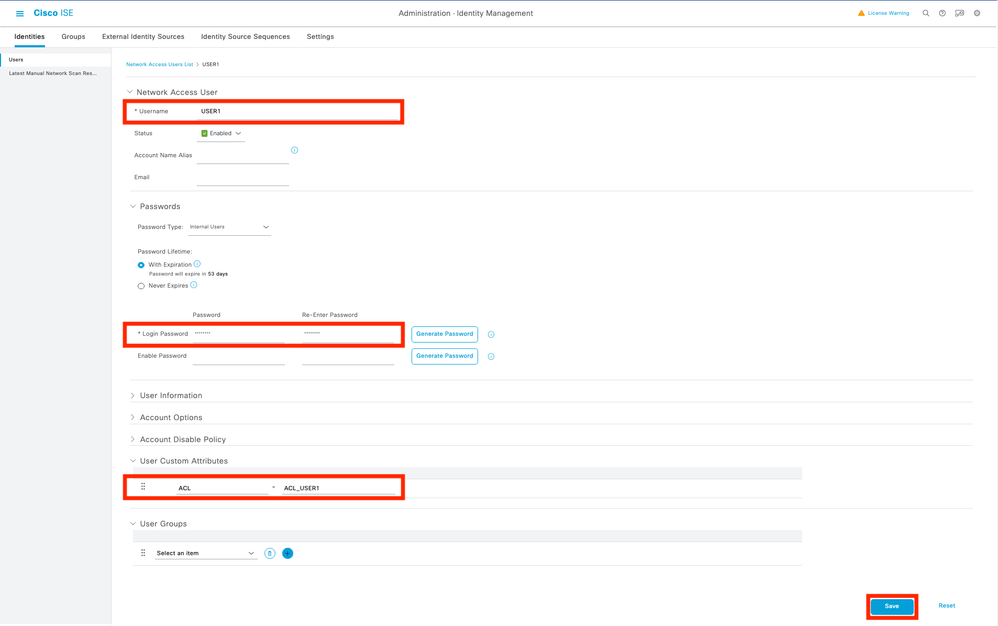998x626 pixels.
Task: Click the License Warning triangle icon
Action: tap(861, 13)
